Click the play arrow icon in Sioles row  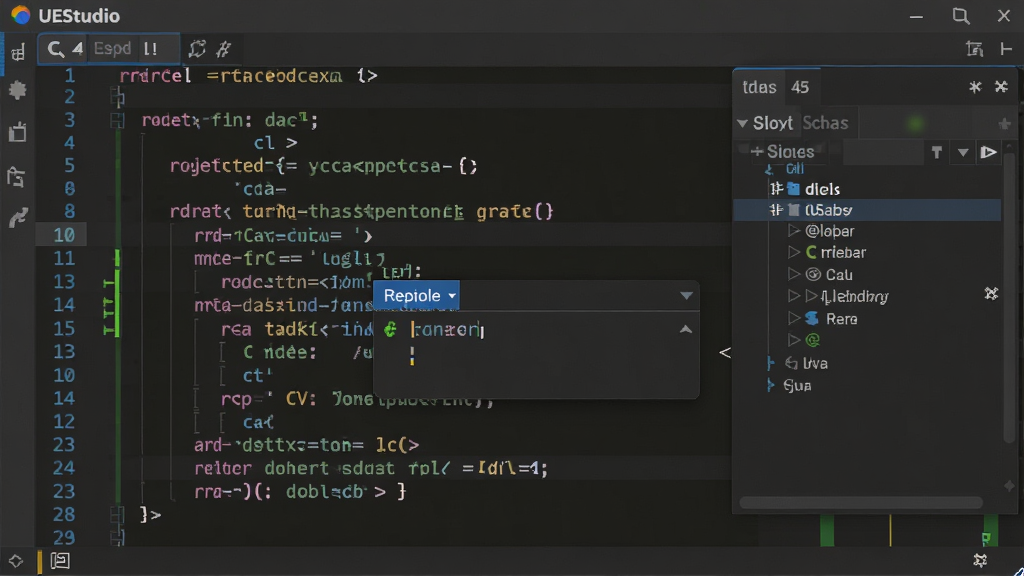pyautogui.click(x=988, y=153)
